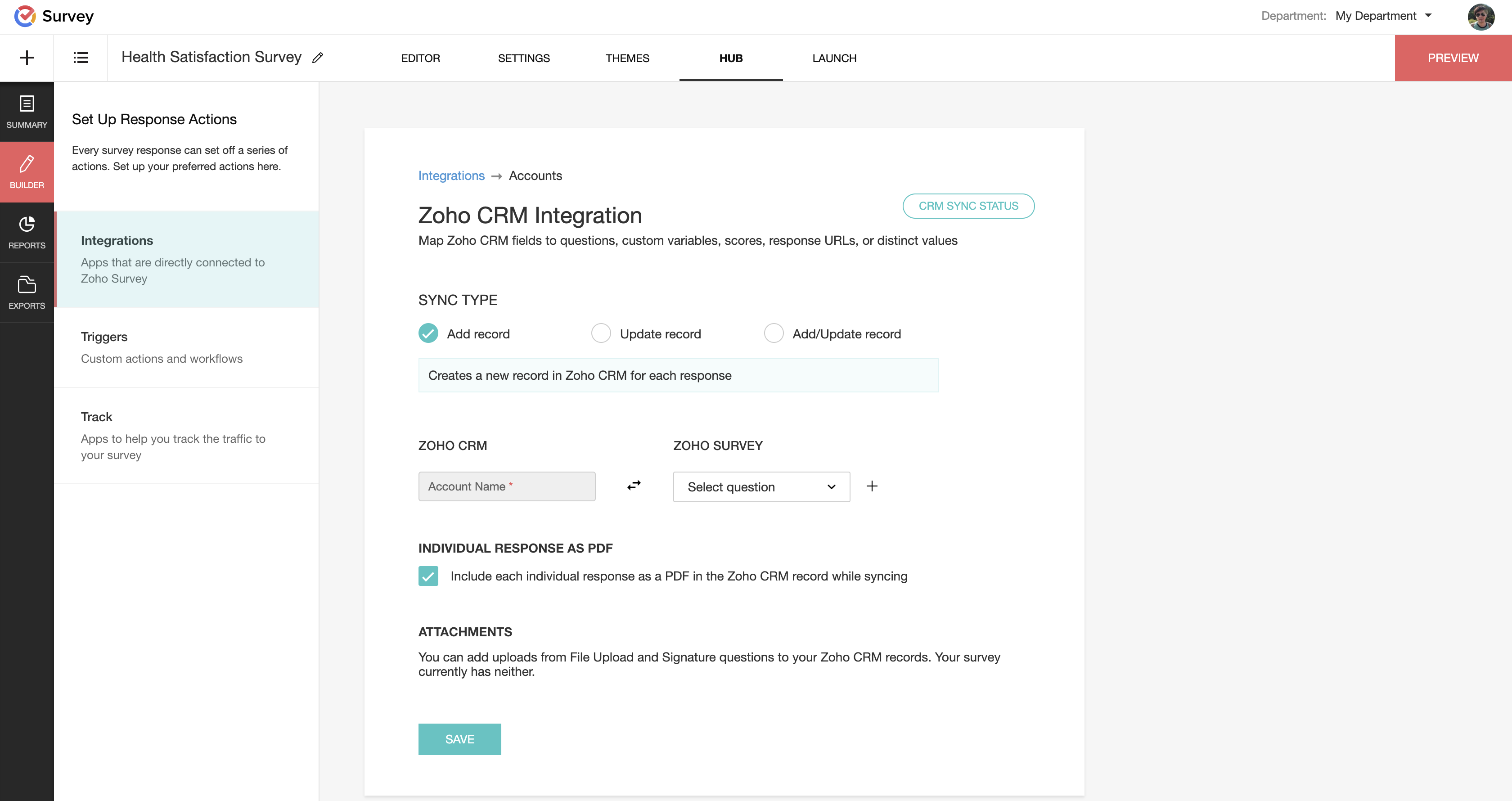Click pencil icon to rename survey title
The image size is (1512, 801).
(x=318, y=58)
